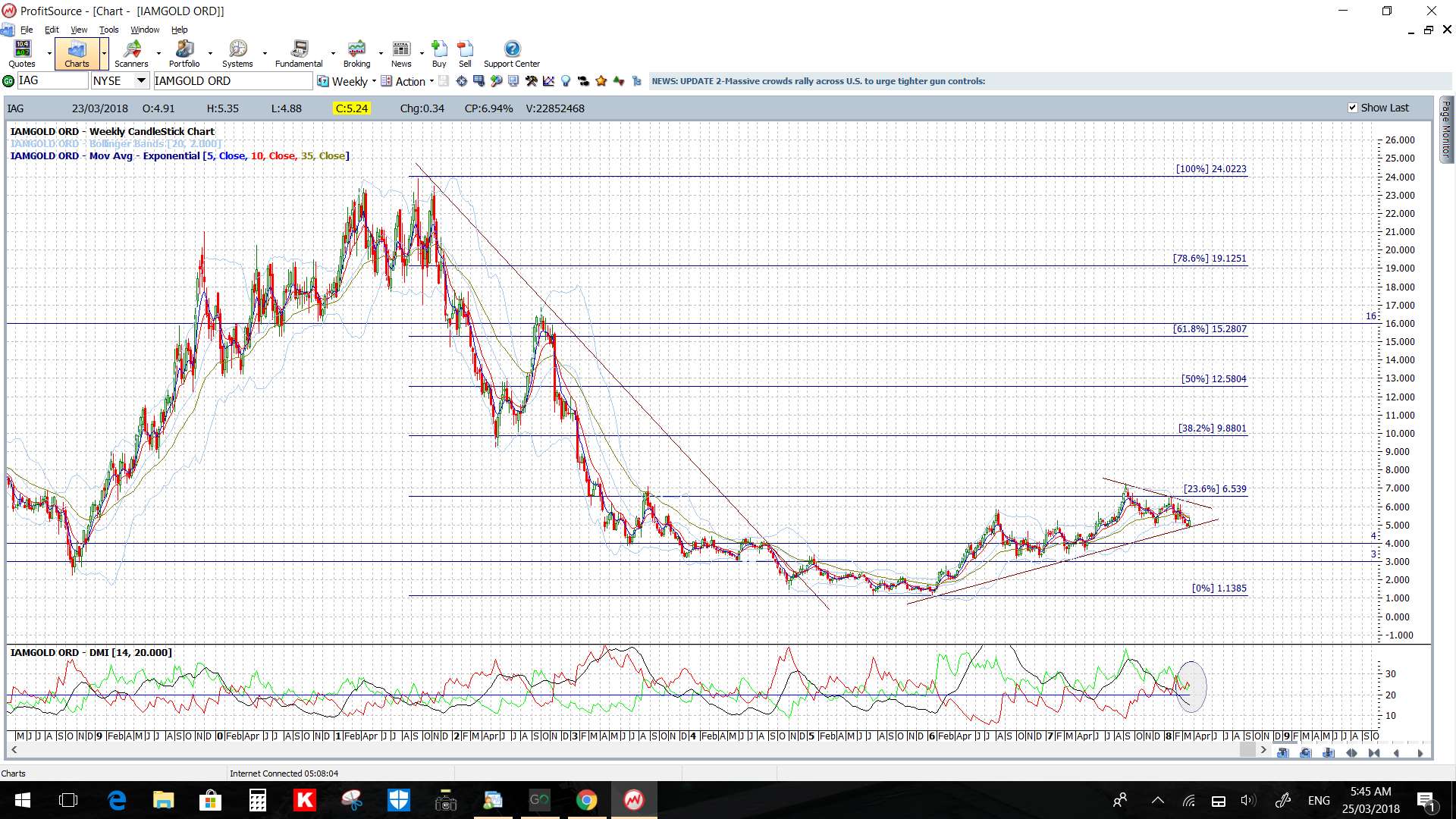This screenshot has width=1456, height=819.
Task: Open the Window menu
Action: click(x=145, y=30)
